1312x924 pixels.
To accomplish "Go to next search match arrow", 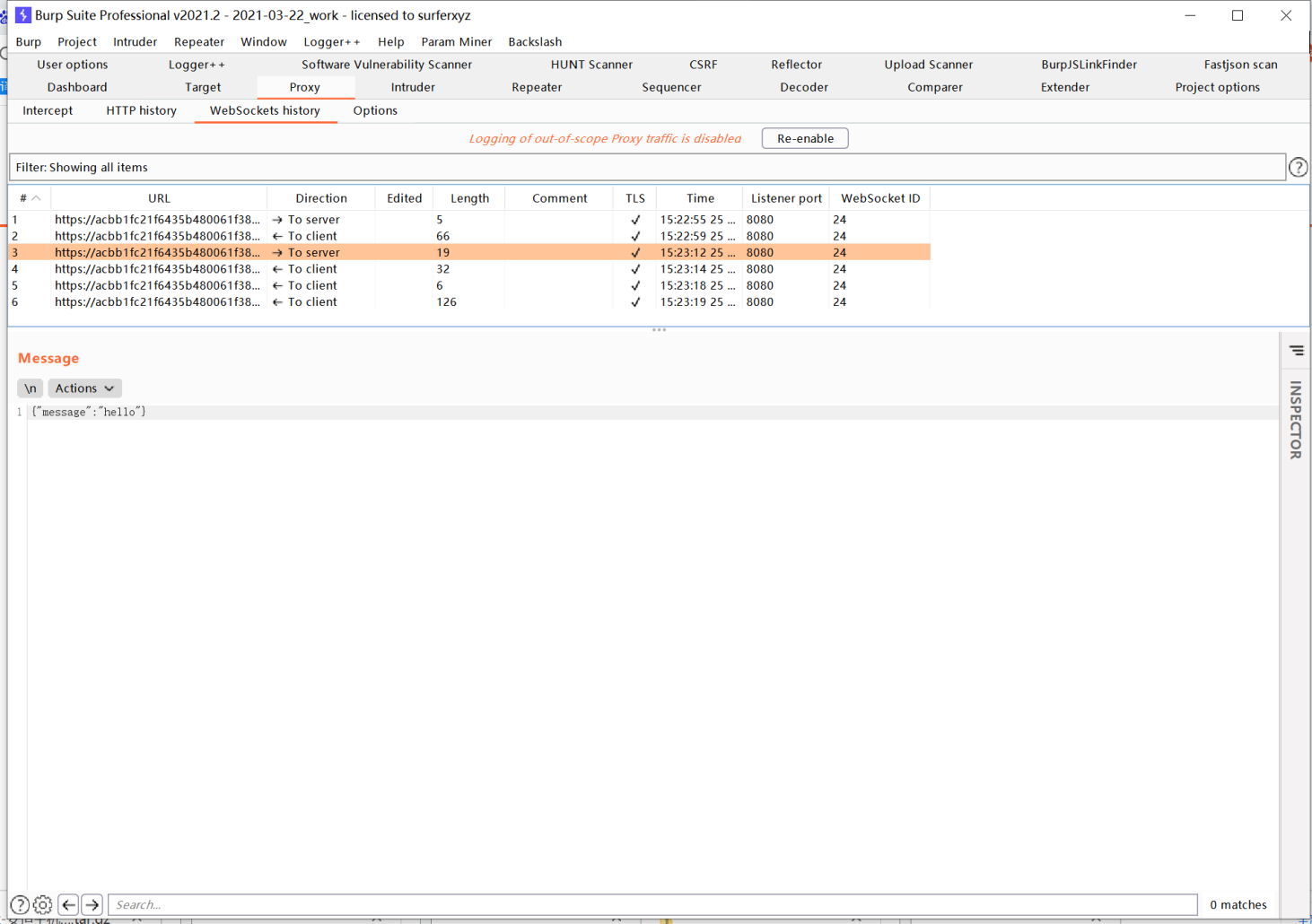I will tap(92, 904).
